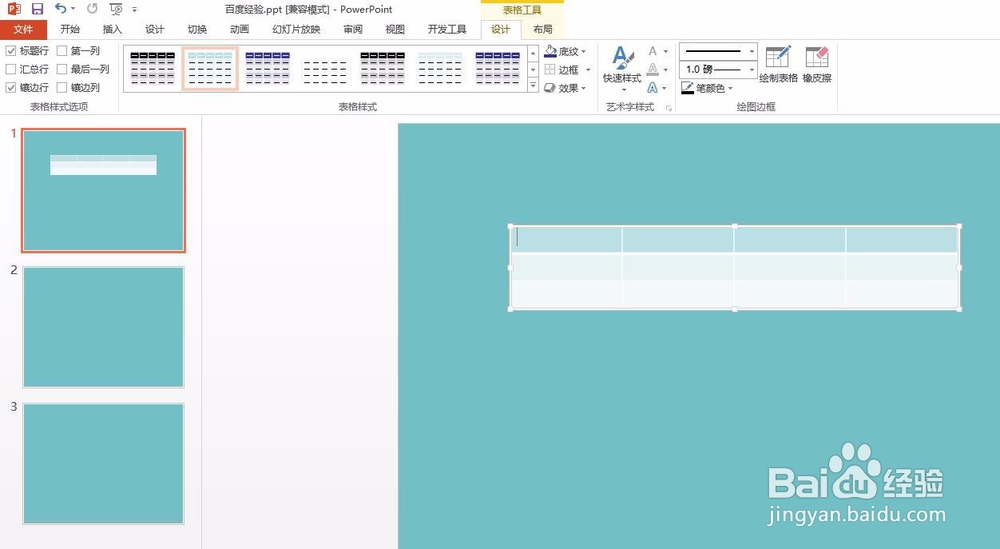Switch to the 开始 tab
Viewport: 1000px width, 549px height.
click(x=70, y=29)
